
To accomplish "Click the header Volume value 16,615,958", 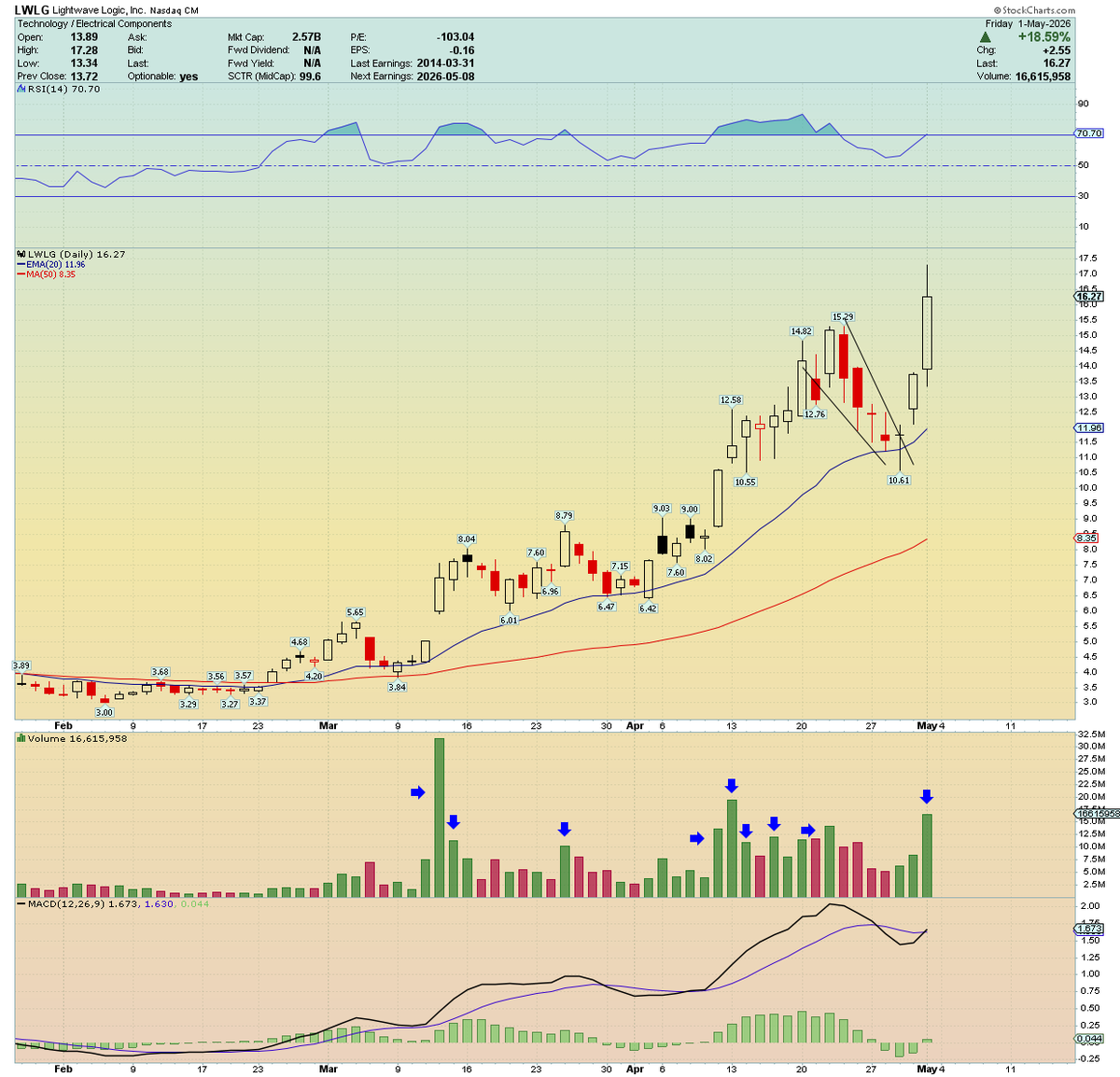I will coord(1043,77).
